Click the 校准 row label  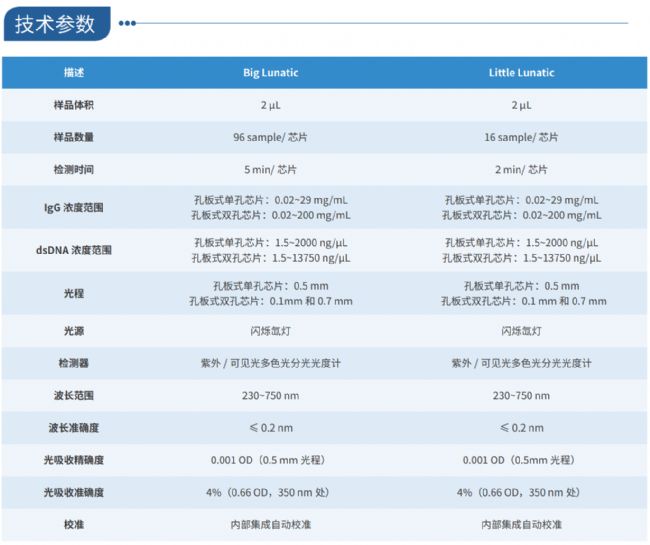(x=74, y=525)
